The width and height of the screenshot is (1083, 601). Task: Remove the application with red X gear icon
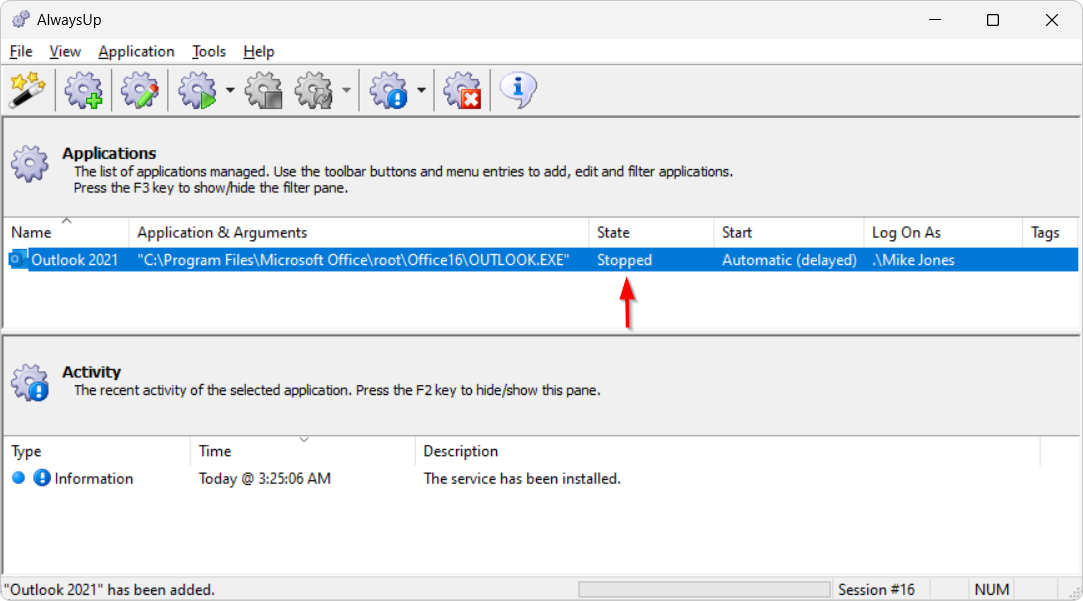click(462, 90)
